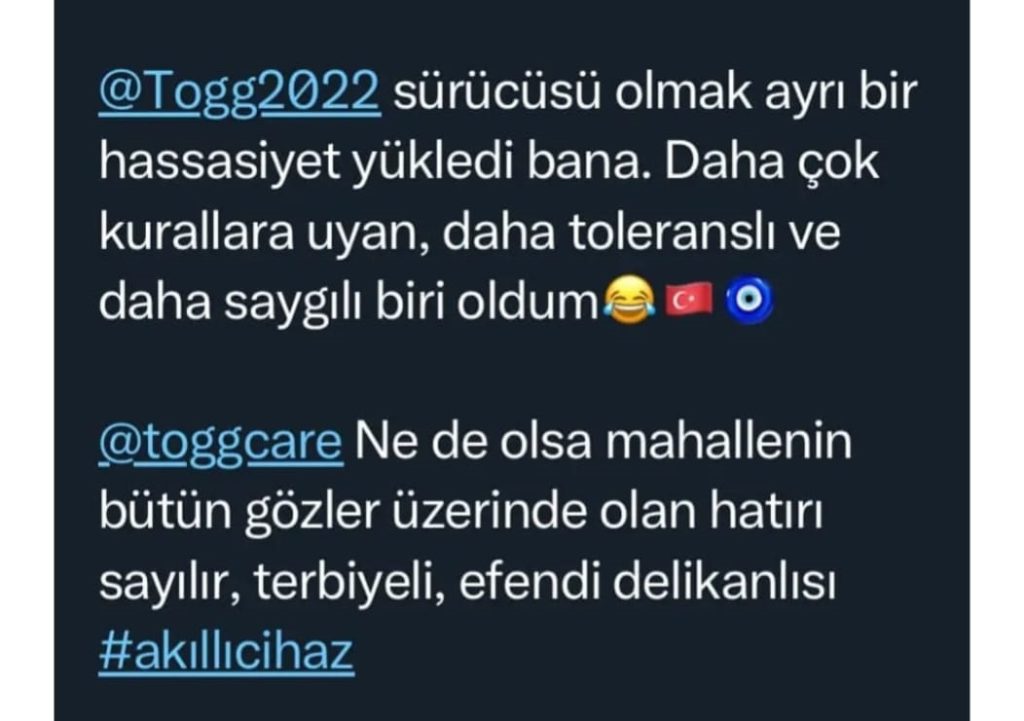Click the Turkish flag emoji

[688, 300]
